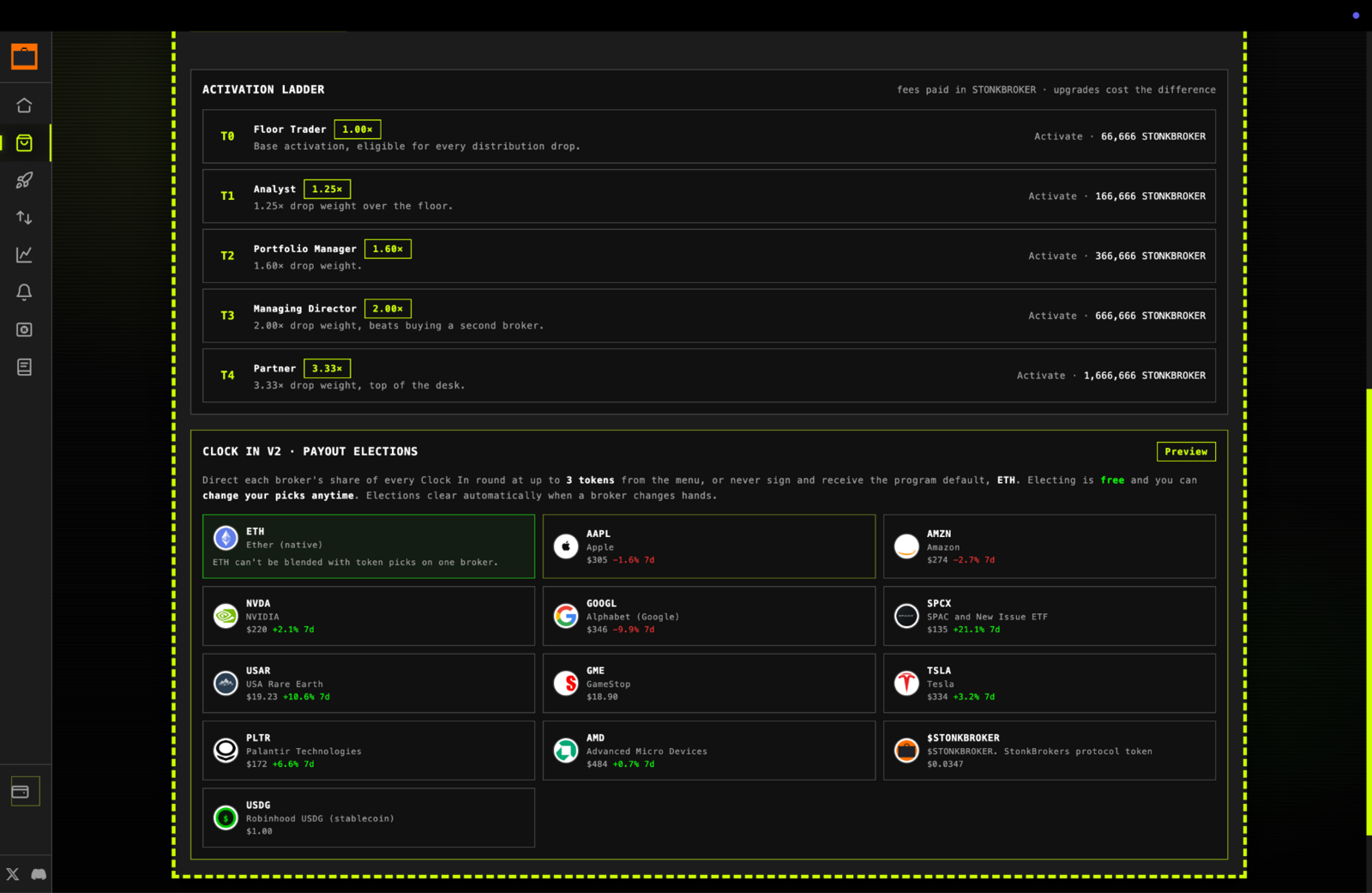
Task: Click the fees paid in STONKBROKER note
Action: pyautogui.click(x=966, y=90)
